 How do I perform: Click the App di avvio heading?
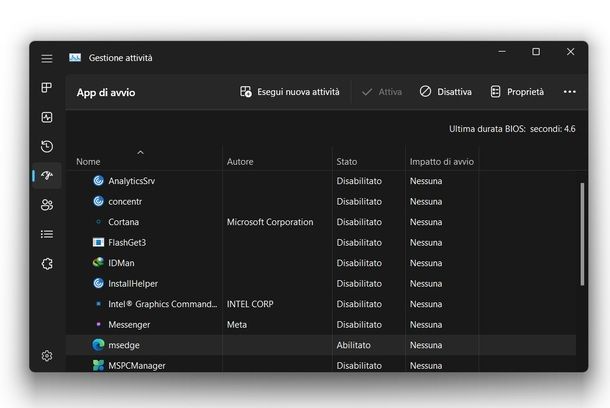[106, 93]
